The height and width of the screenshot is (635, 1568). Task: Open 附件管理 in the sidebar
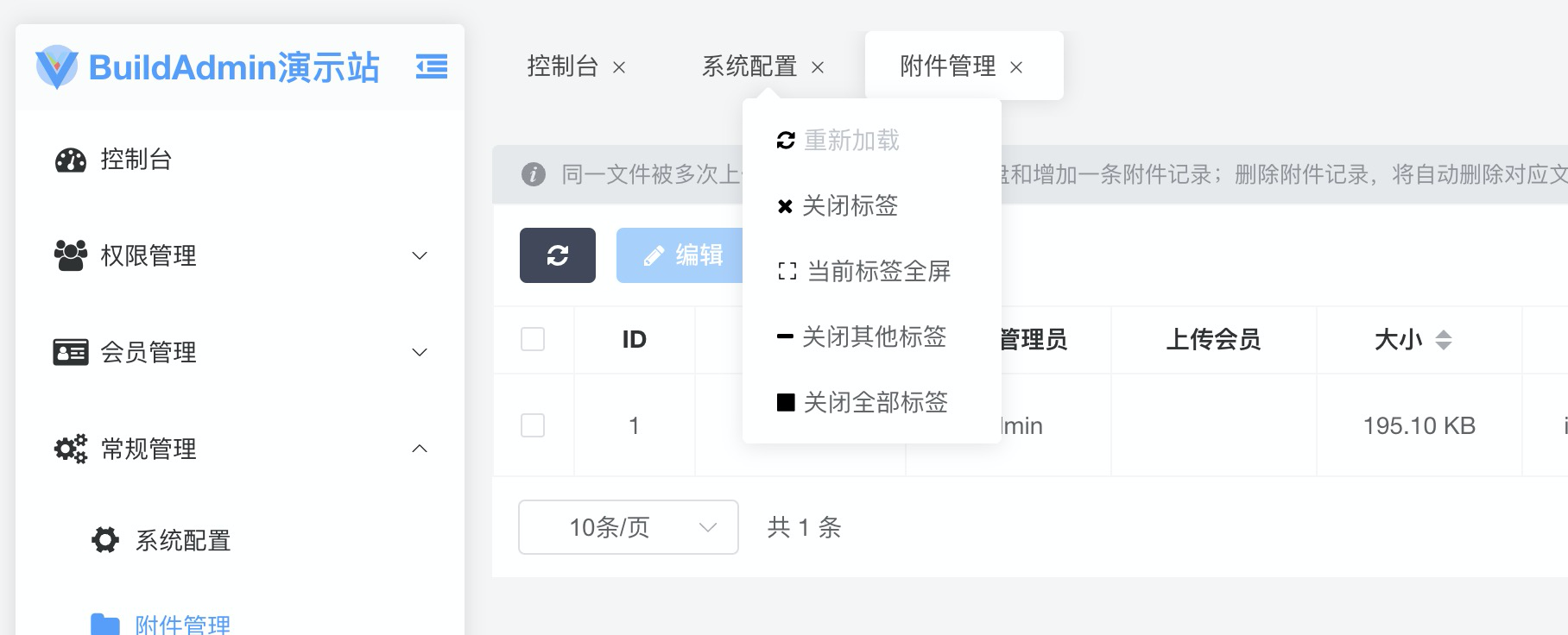coord(182,624)
